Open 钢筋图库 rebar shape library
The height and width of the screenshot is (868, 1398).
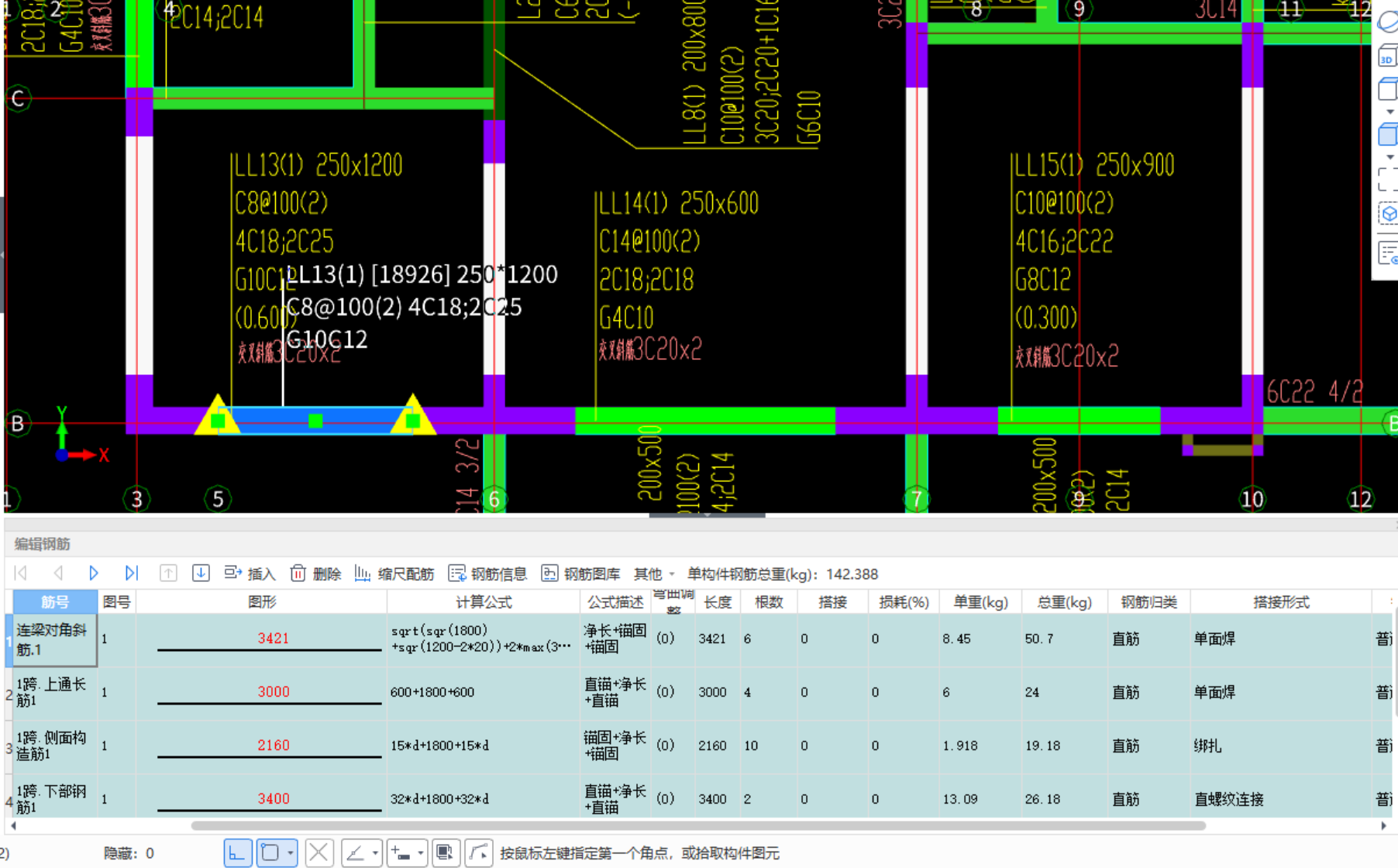(580, 573)
